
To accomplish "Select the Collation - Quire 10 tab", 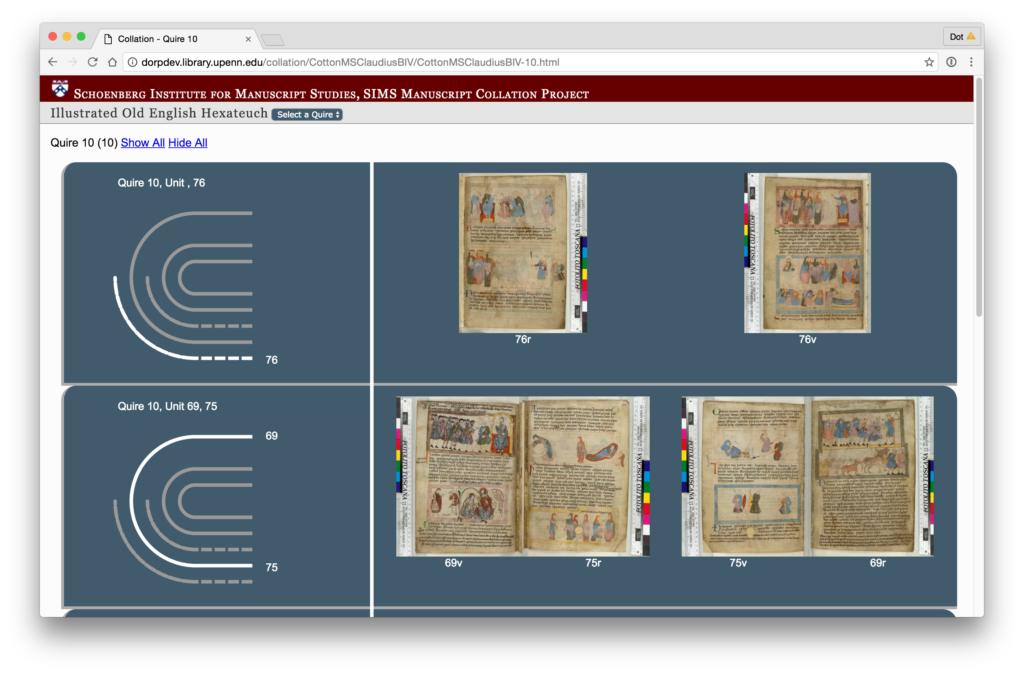I will (176, 39).
